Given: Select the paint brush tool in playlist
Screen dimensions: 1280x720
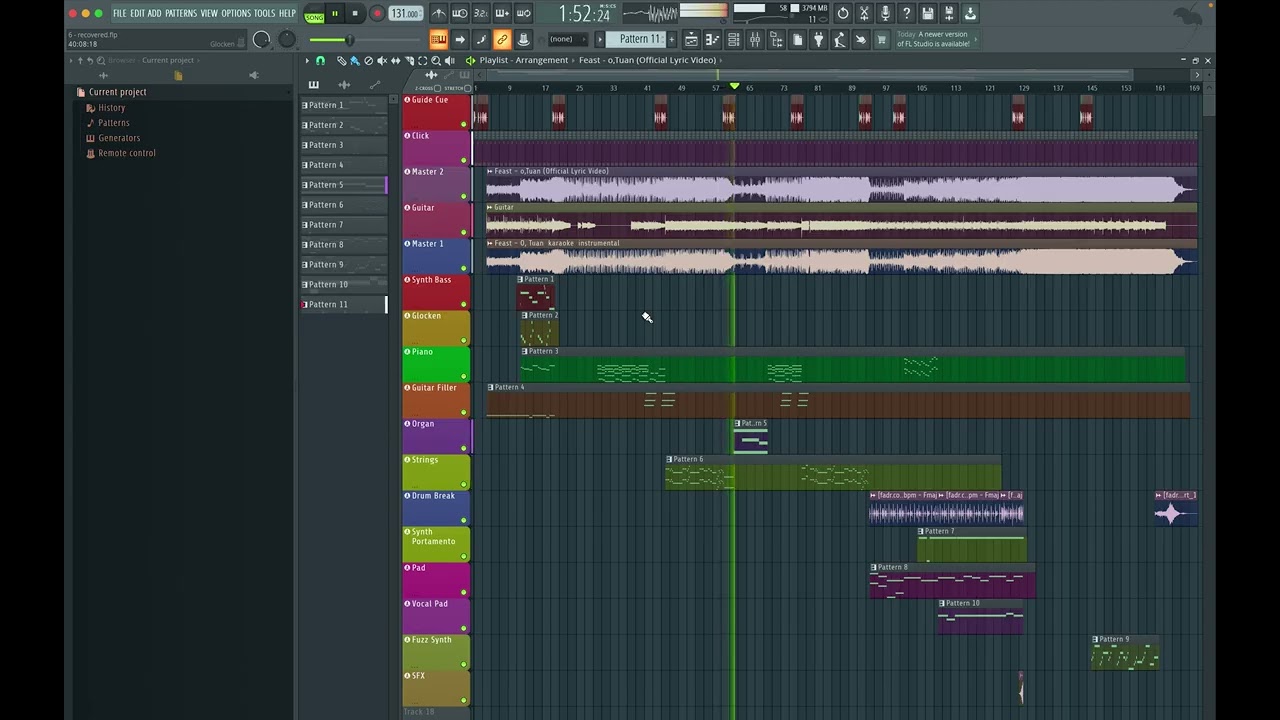Looking at the screenshot, I should [x=355, y=60].
